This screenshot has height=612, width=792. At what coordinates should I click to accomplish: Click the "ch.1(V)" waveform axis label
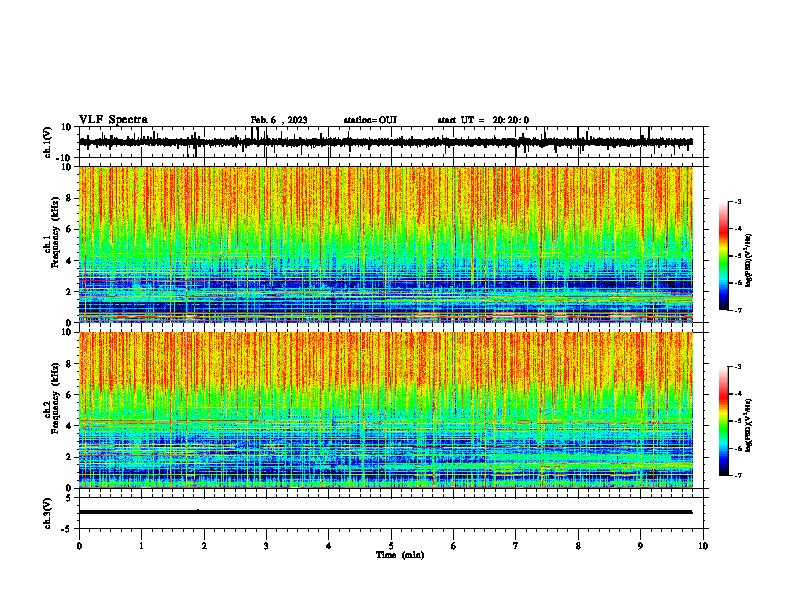48,142
